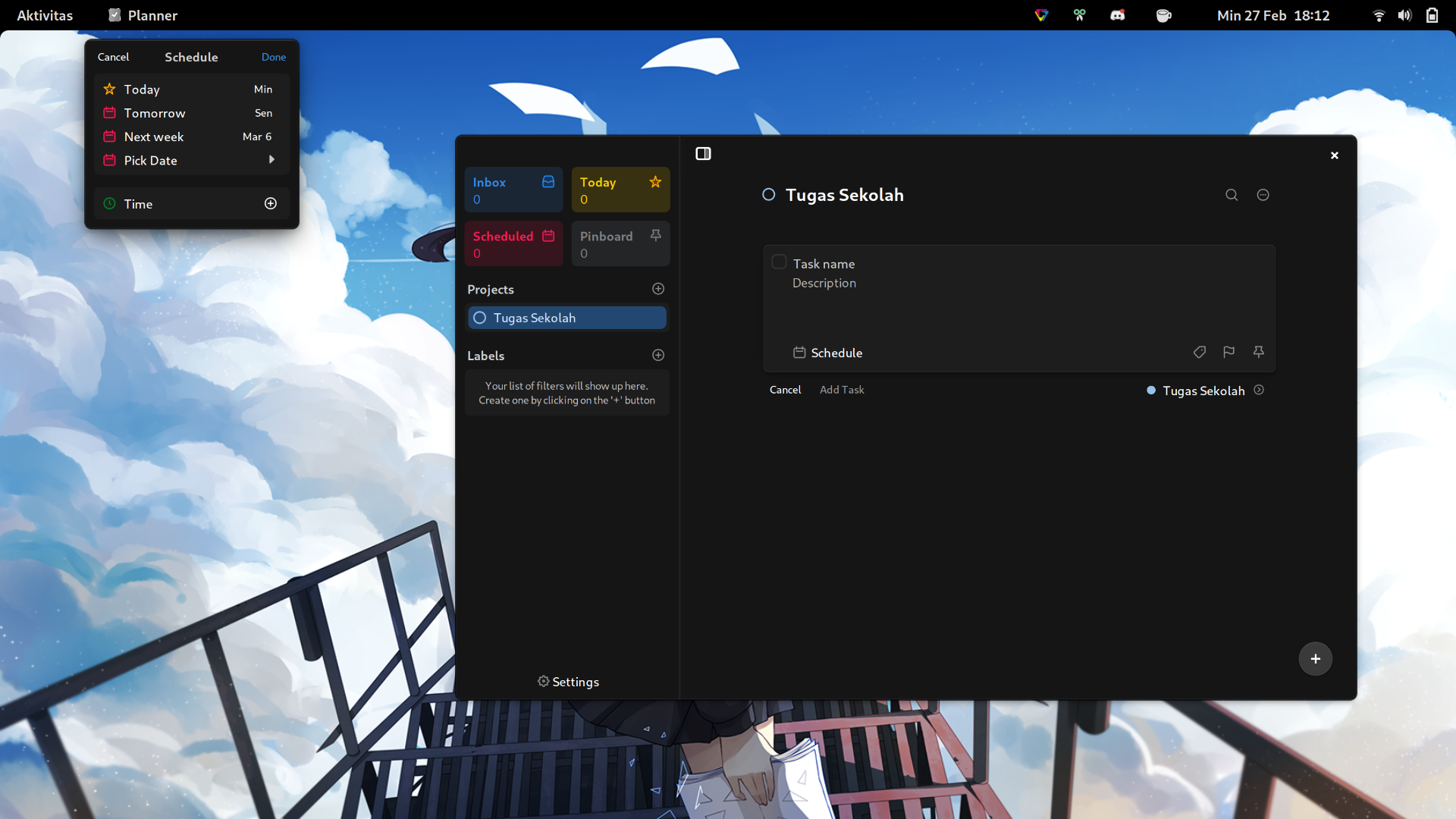
Task: Create a label via the Labels plus icon
Action: [657, 355]
